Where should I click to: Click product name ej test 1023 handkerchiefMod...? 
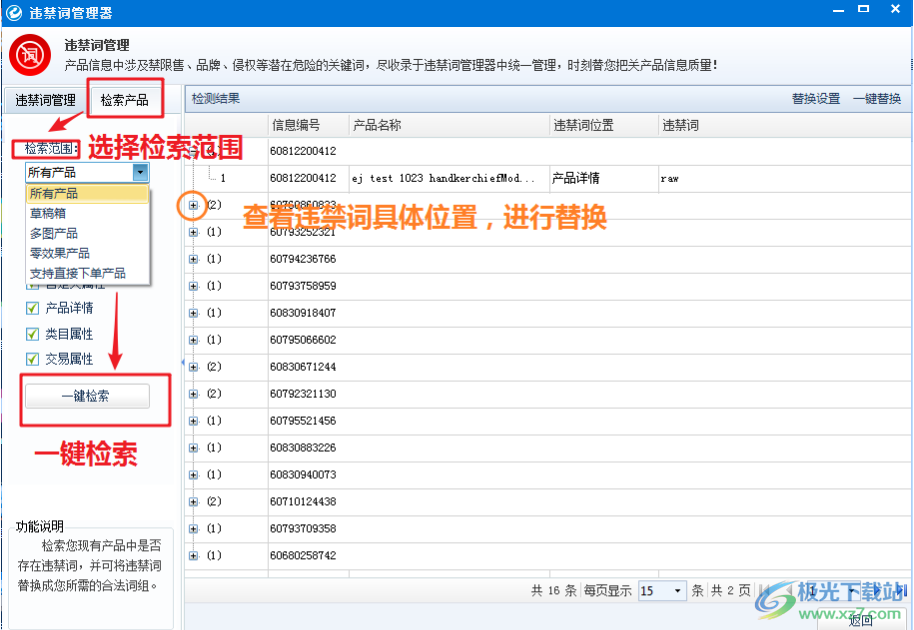(x=443, y=178)
